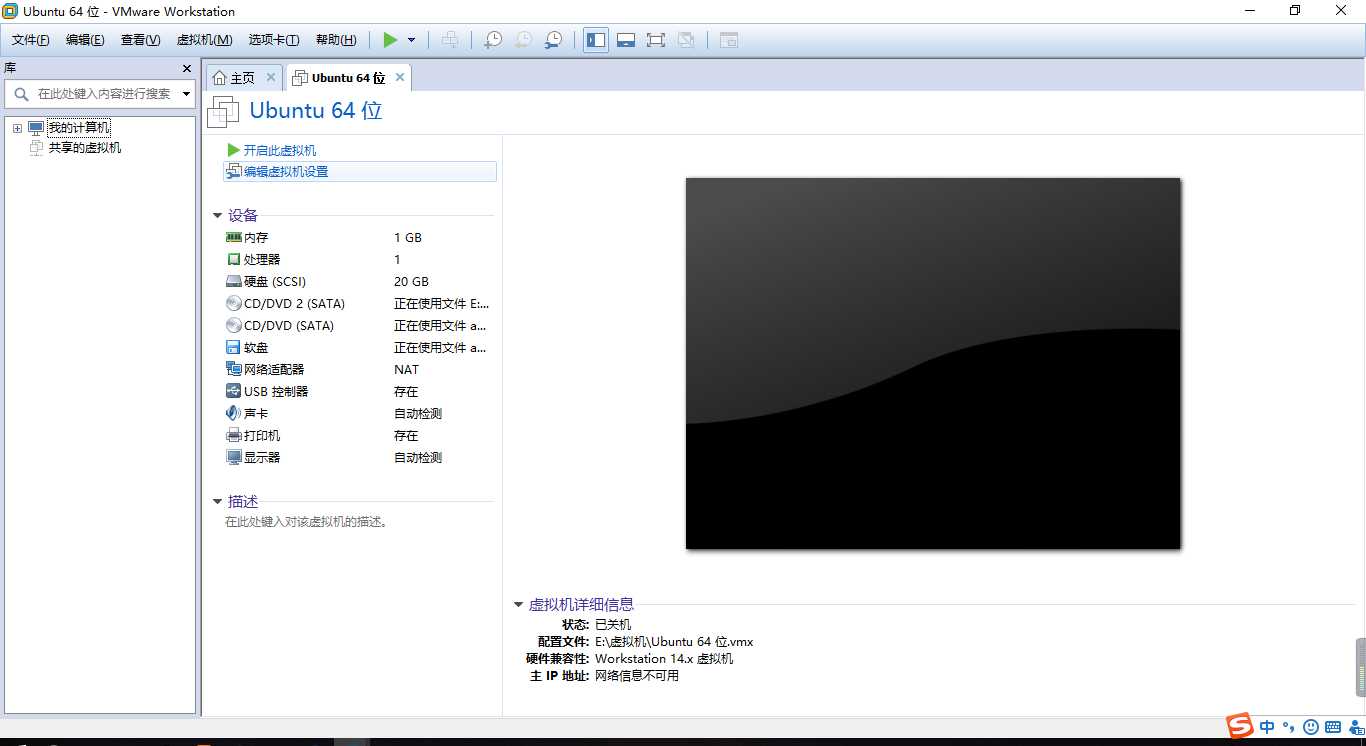
Task: Collapse the 设备 section
Action: pyautogui.click(x=217, y=215)
